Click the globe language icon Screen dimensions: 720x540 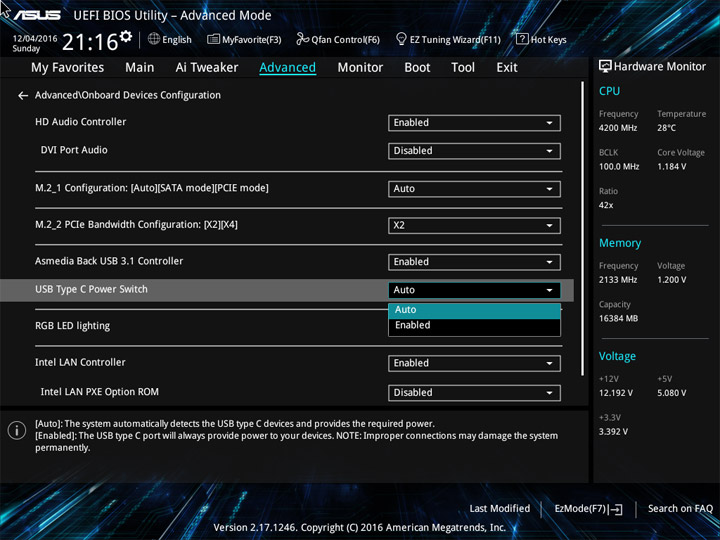pyautogui.click(x=154, y=39)
